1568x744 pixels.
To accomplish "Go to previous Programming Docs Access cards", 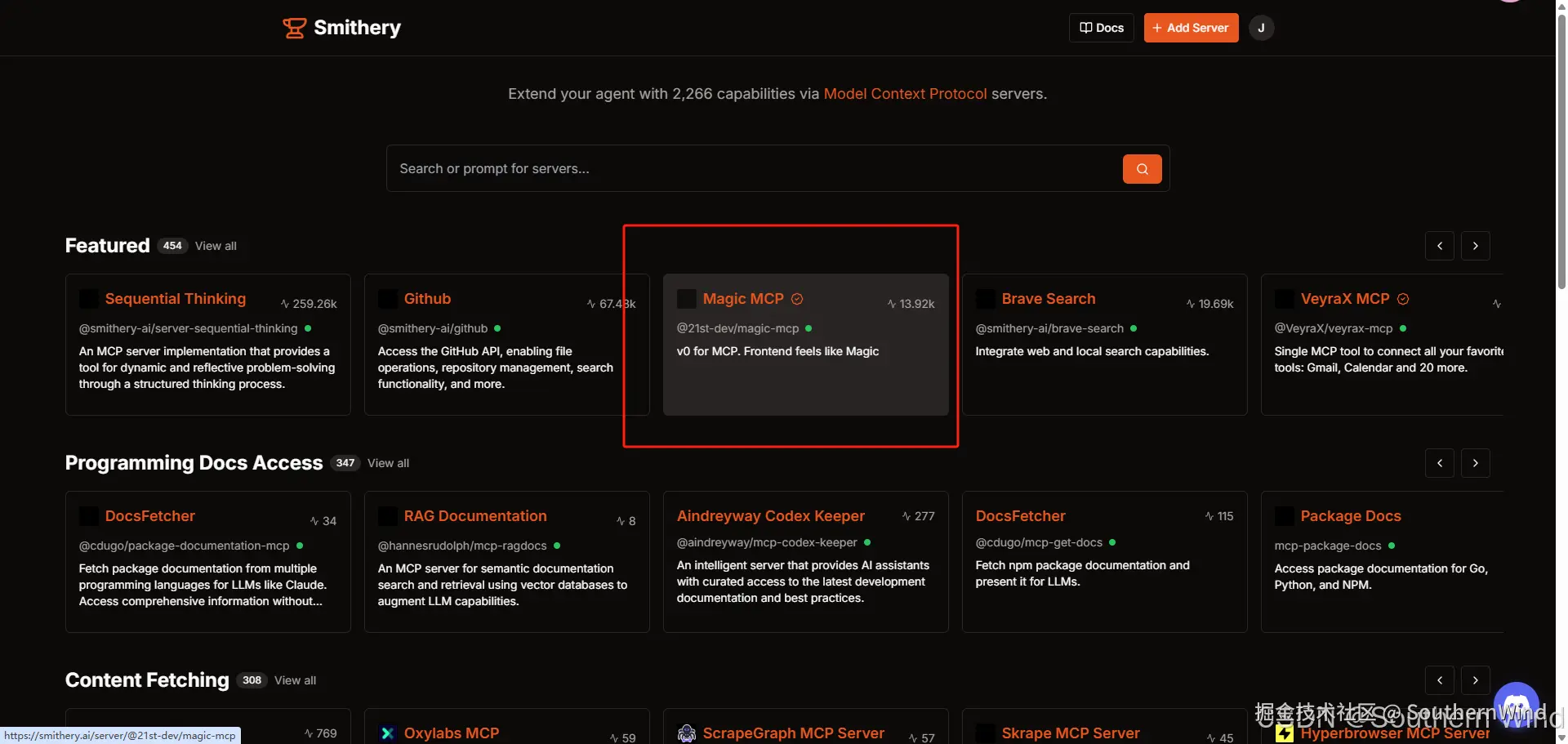I will click(1439, 463).
